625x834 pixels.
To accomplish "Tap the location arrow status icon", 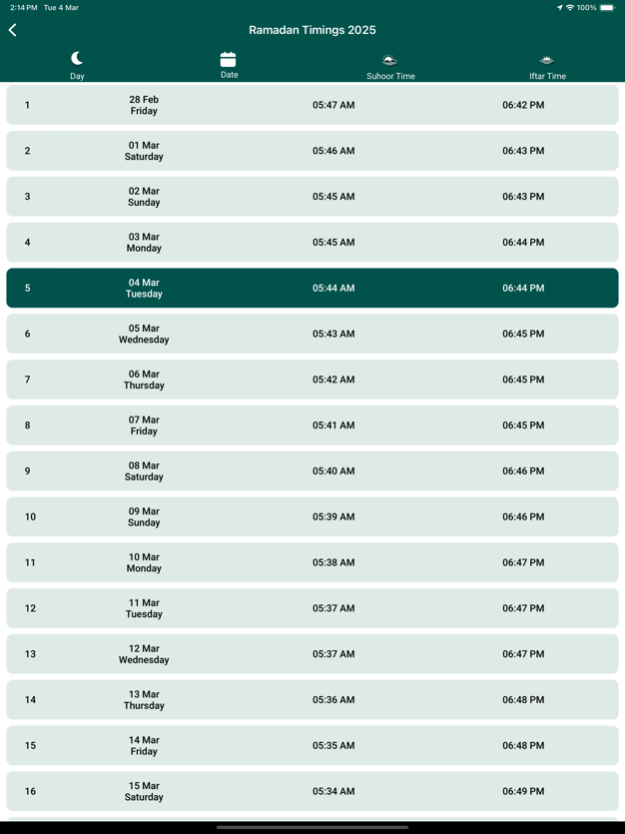I will (559, 7).
